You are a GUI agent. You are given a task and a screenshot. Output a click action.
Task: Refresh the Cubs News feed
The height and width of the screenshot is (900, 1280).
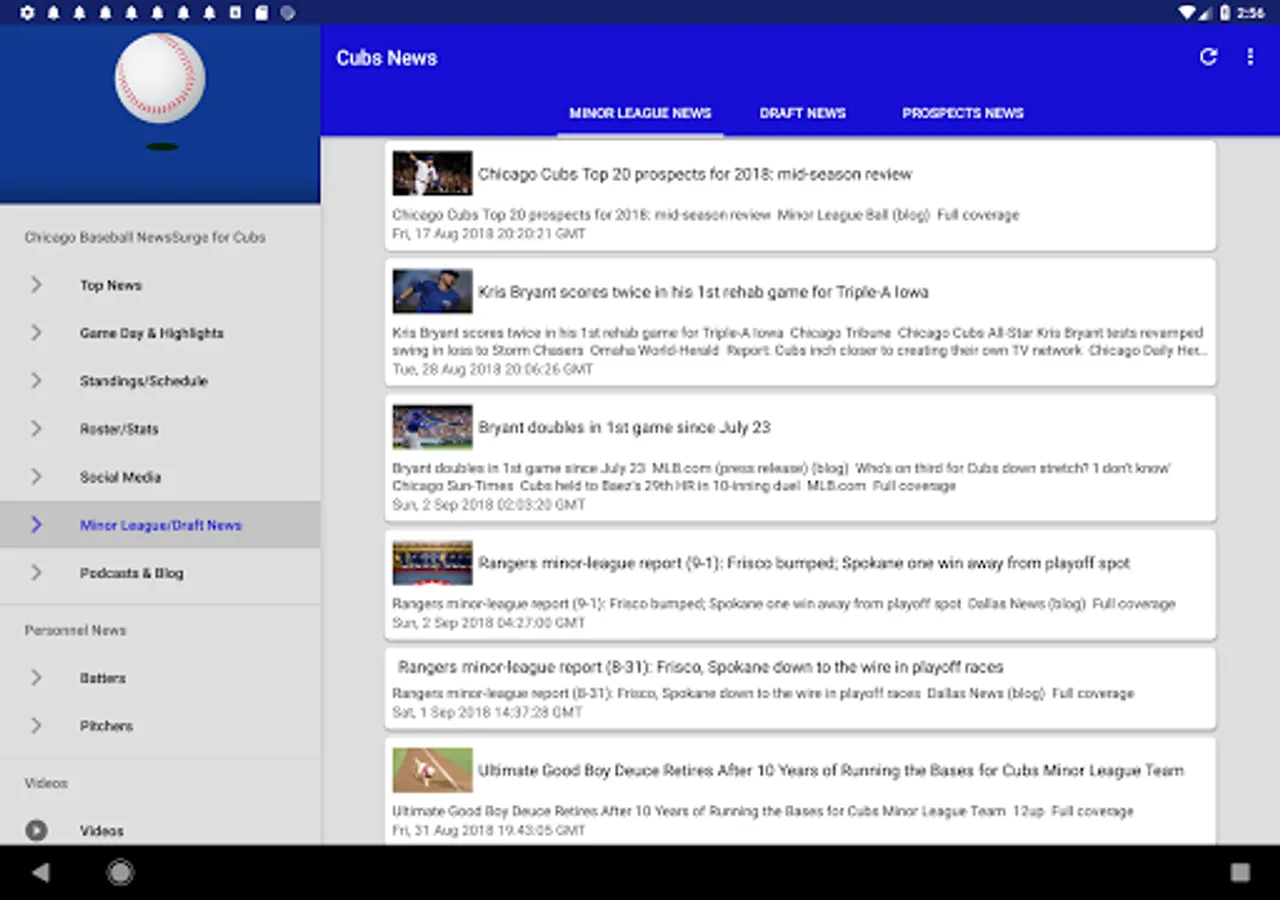click(1208, 57)
